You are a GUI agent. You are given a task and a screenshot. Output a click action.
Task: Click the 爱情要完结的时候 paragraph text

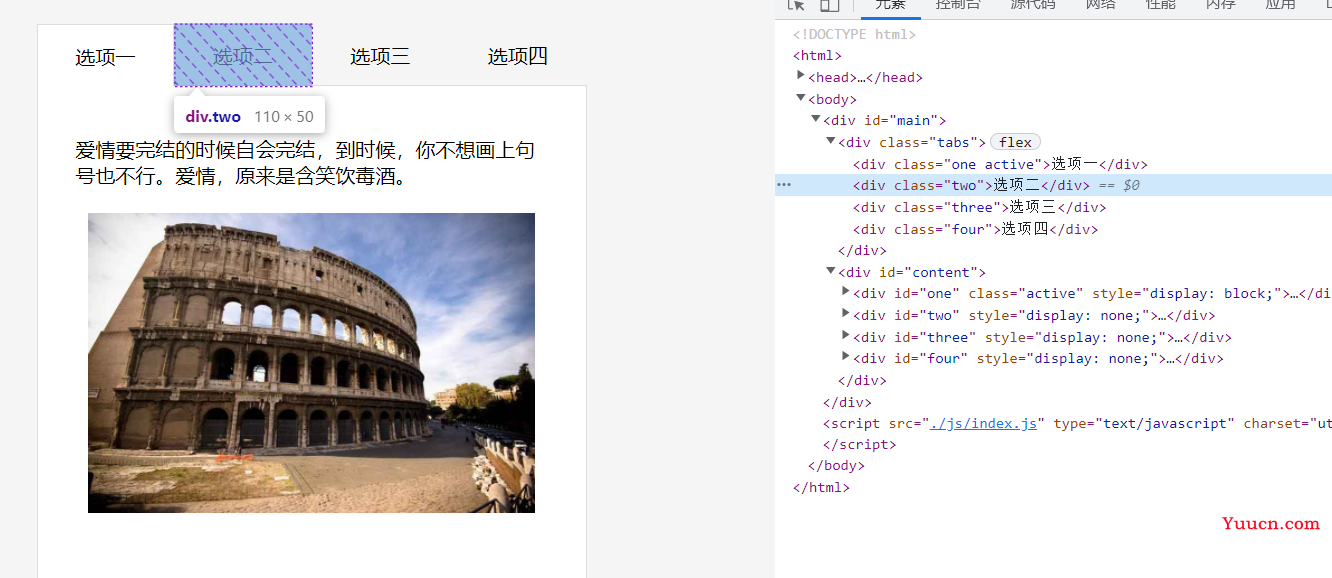pyautogui.click(x=305, y=164)
